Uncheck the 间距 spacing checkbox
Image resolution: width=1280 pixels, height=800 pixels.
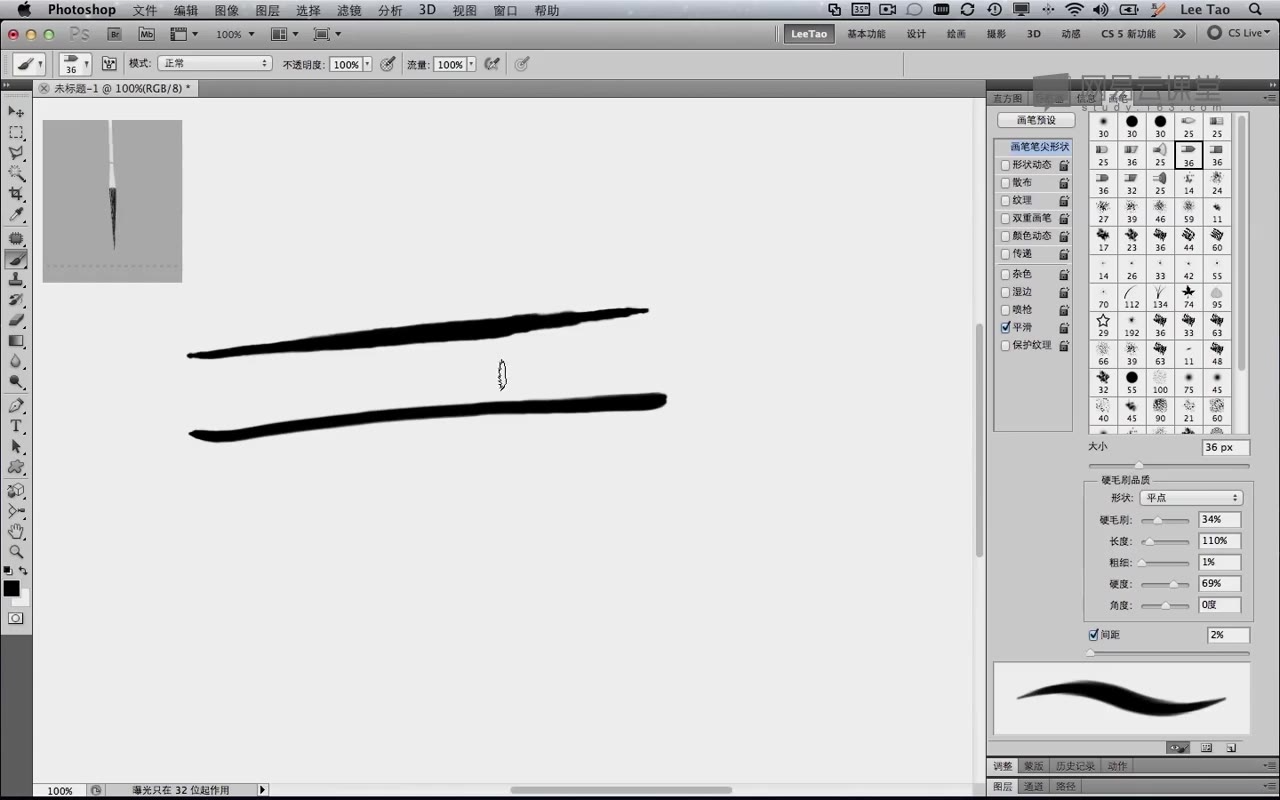point(1093,635)
